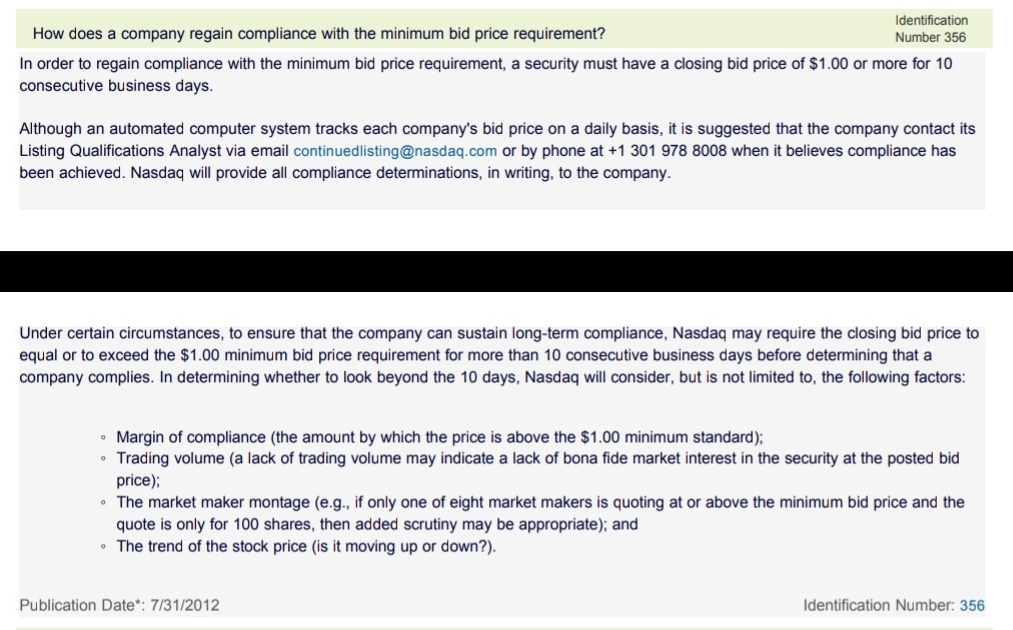Click the paragraph starting 'In order to regain'
Image resolution: width=1013 pixels, height=630 pixels.
[x=486, y=74]
